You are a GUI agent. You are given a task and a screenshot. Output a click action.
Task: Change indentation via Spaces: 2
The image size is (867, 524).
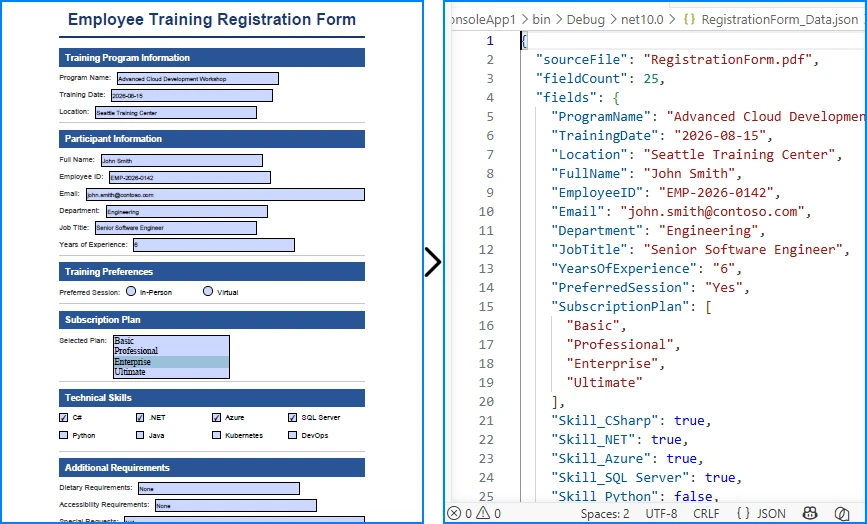click(605, 513)
